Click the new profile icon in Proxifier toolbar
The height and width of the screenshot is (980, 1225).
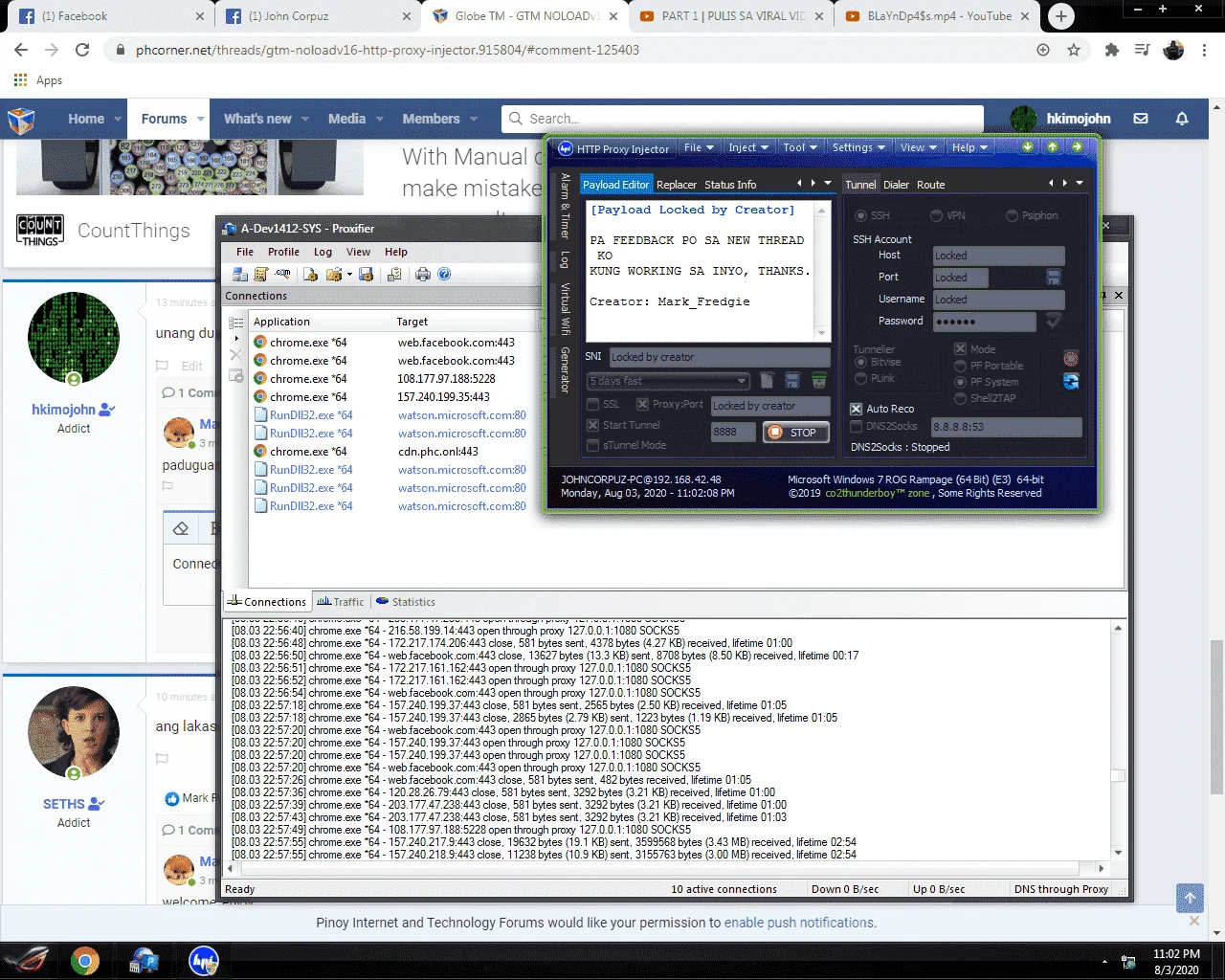[310, 275]
